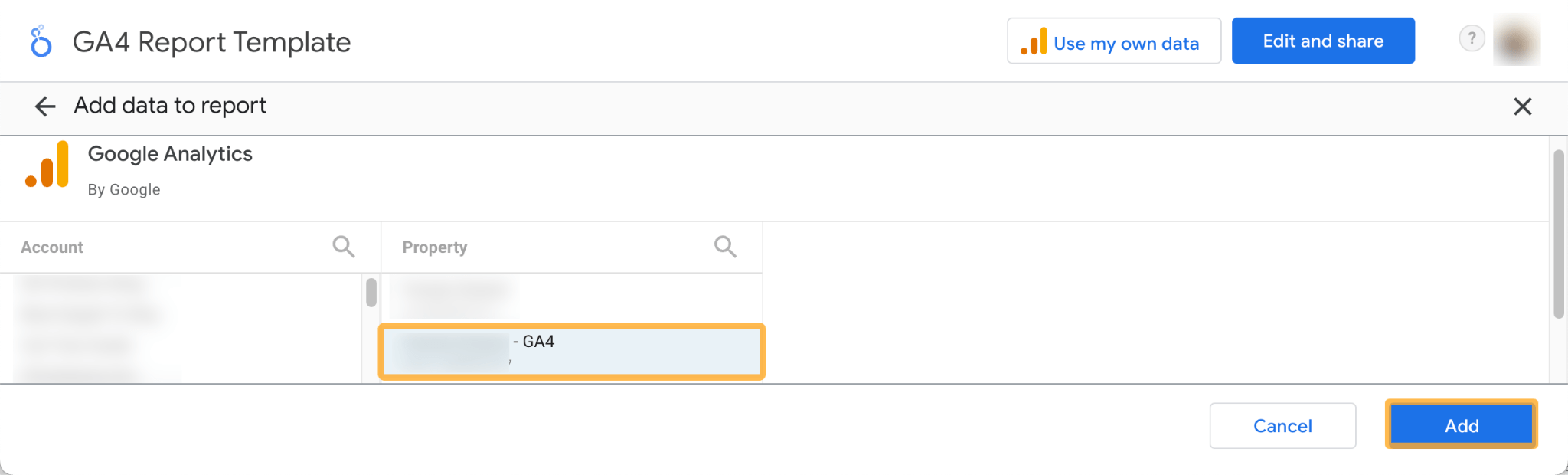Close the Add data to report panel
The height and width of the screenshot is (475, 1568).
(x=1523, y=106)
